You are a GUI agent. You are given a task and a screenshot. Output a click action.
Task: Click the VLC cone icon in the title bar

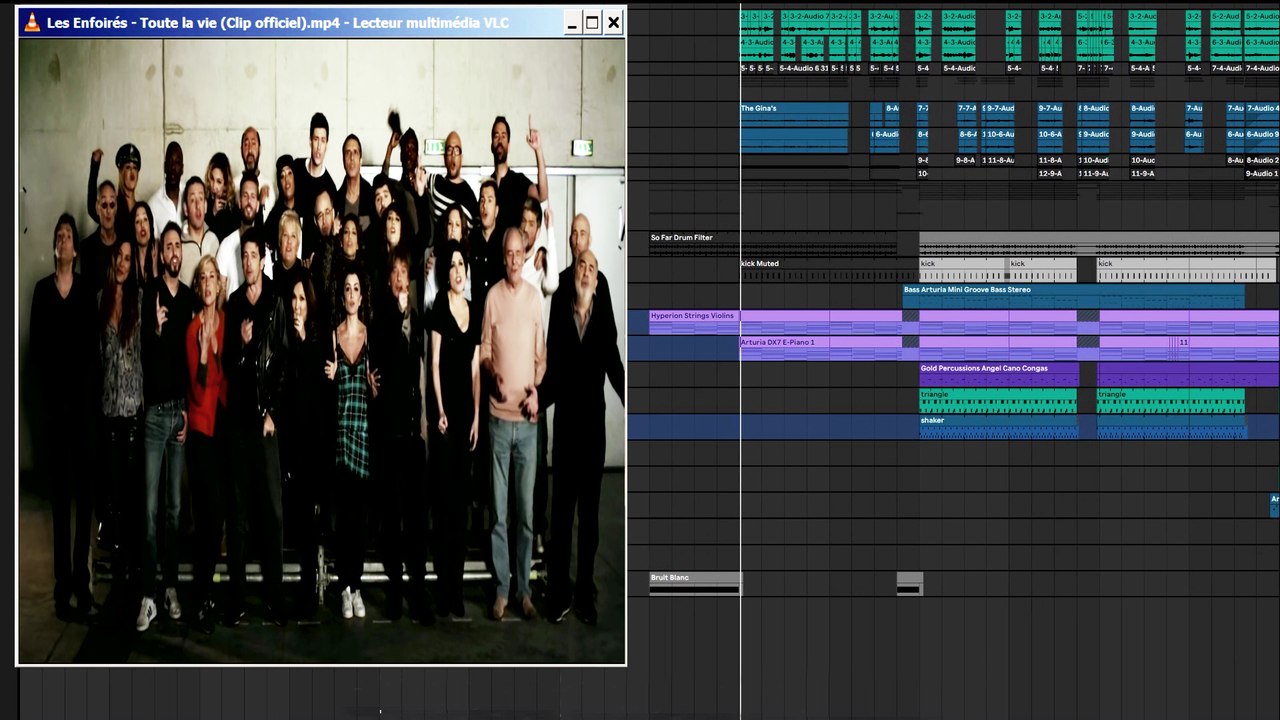click(x=32, y=22)
